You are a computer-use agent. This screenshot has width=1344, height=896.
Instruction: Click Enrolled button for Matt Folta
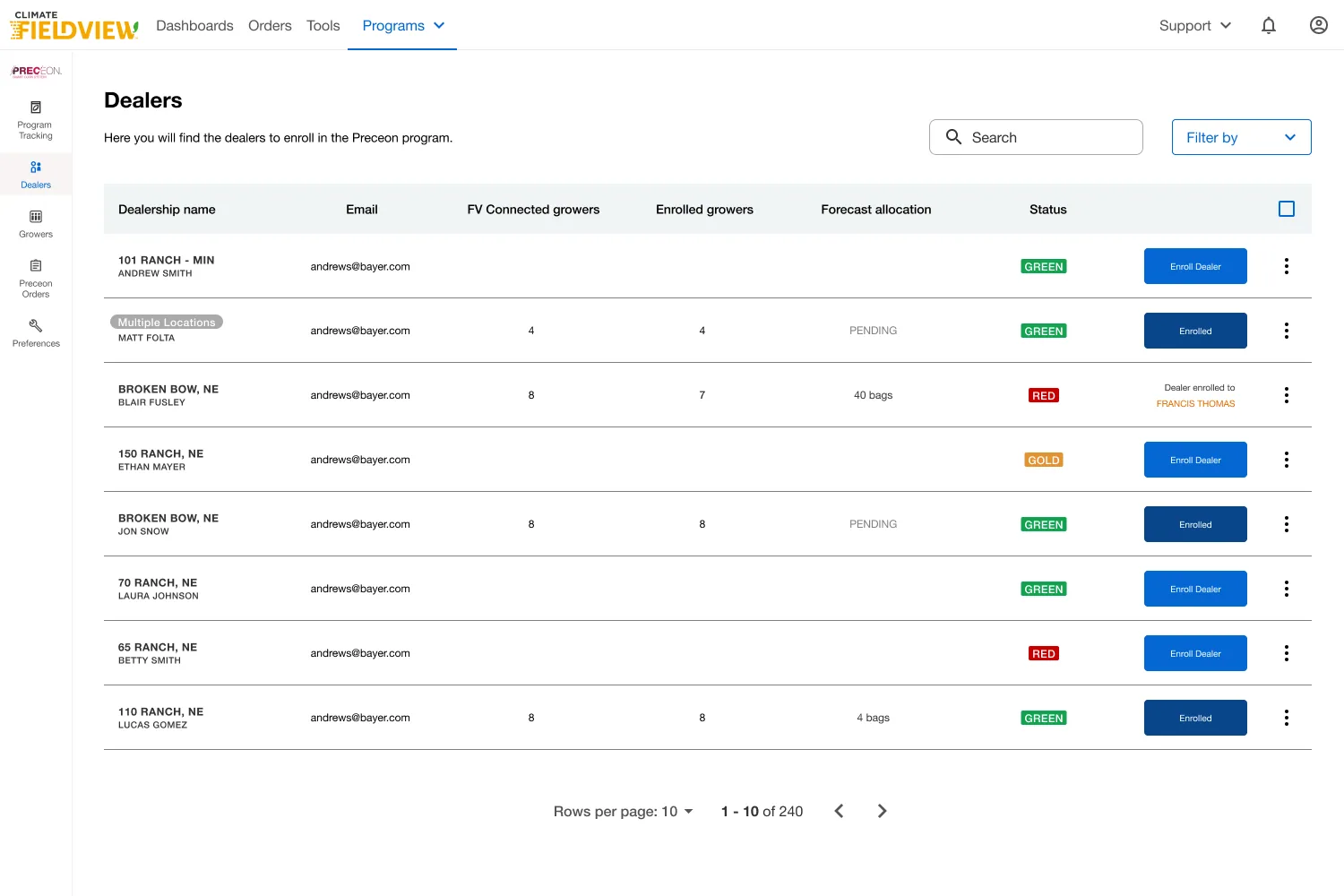(1195, 331)
